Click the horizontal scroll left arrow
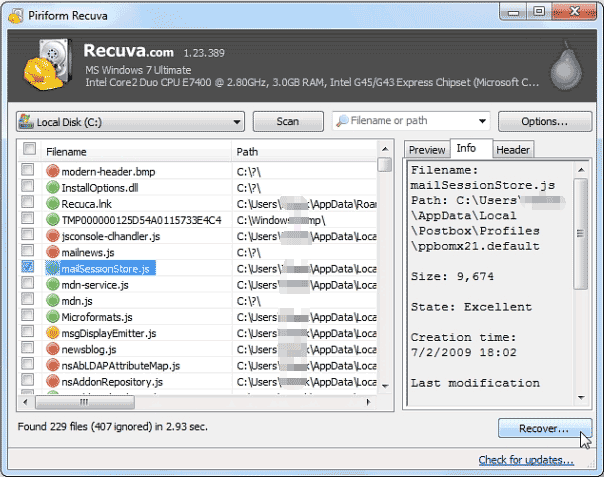The image size is (604, 477). tap(25, 402)
